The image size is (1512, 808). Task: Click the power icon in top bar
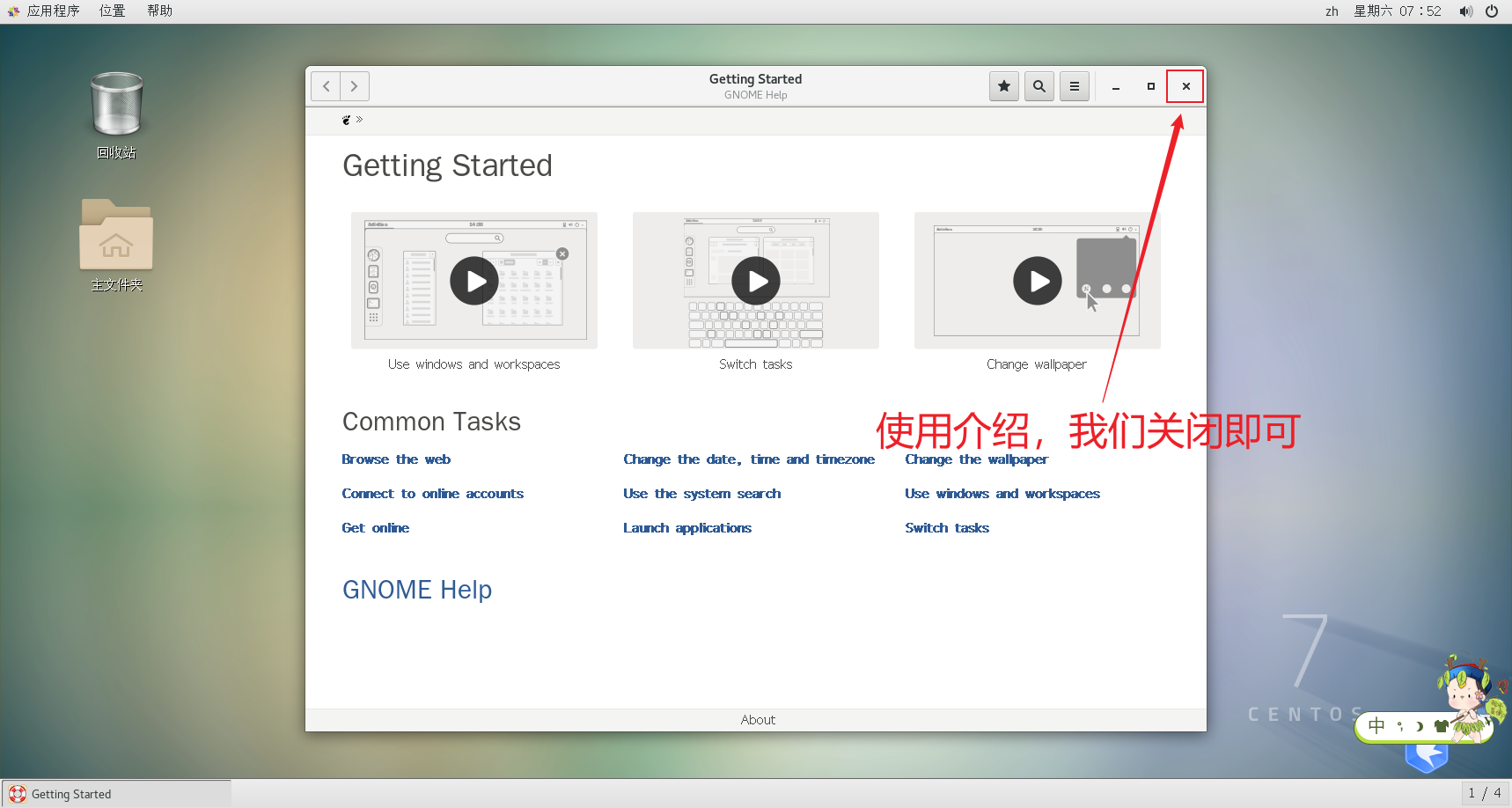tap(1492, 11)
